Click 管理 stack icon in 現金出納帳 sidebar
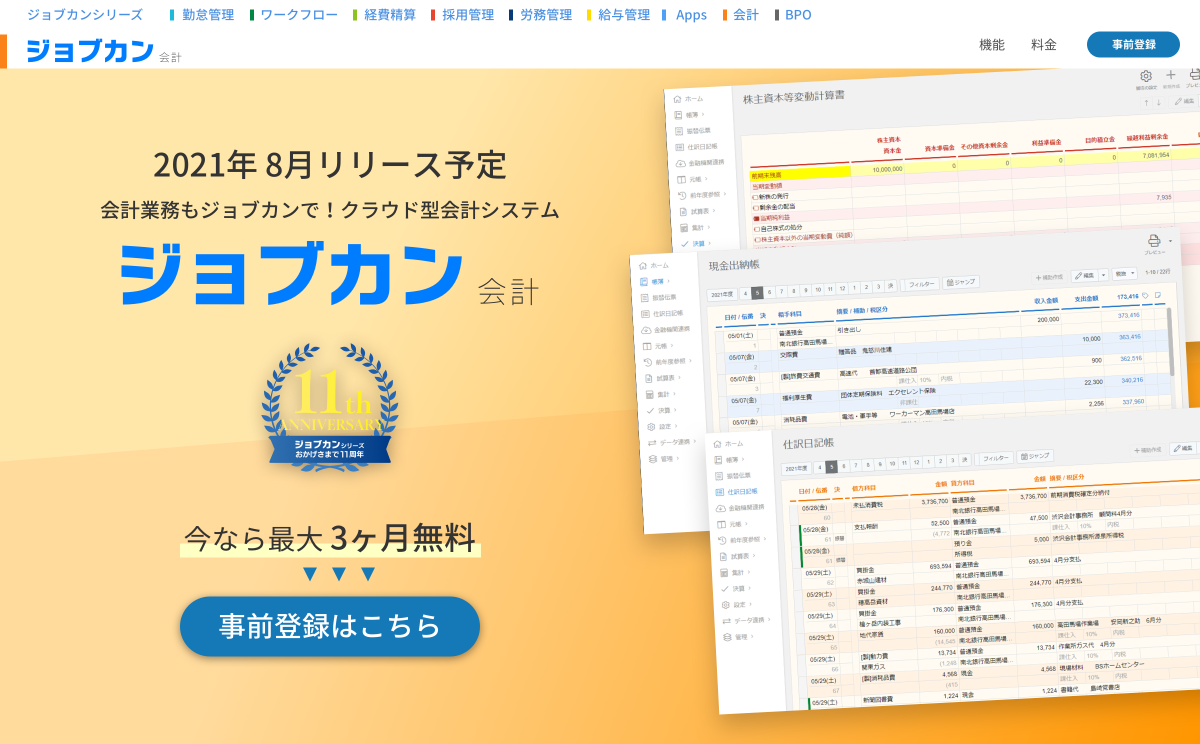 tap(653, 458)
